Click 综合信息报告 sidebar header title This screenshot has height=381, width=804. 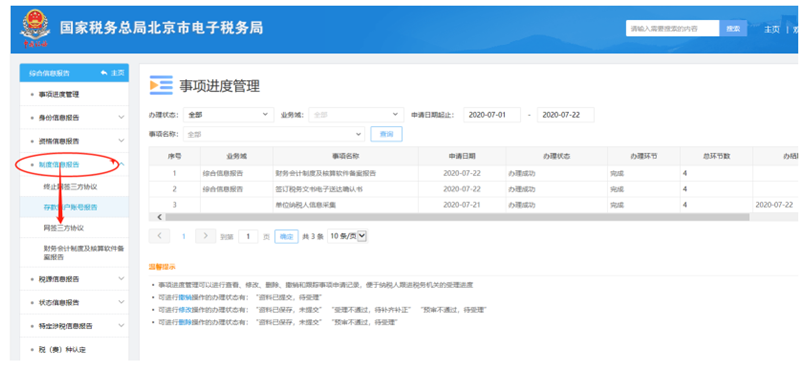(x=49, y=73)
